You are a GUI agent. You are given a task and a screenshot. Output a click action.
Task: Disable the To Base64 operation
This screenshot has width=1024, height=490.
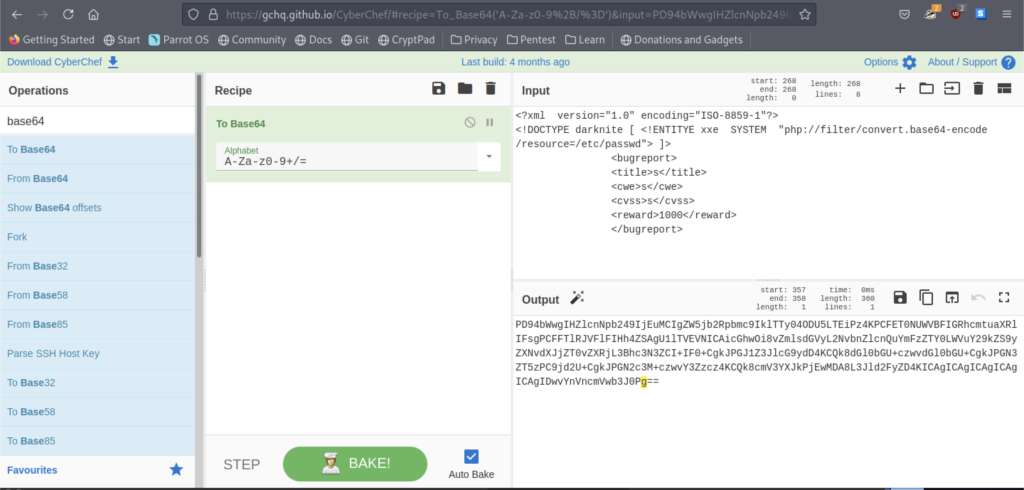[x=470, y=123]
